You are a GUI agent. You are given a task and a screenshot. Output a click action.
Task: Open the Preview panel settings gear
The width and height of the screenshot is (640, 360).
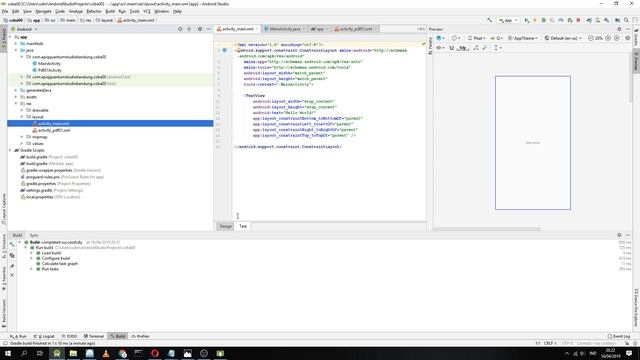pyautogui.click(x=619, y=29)
